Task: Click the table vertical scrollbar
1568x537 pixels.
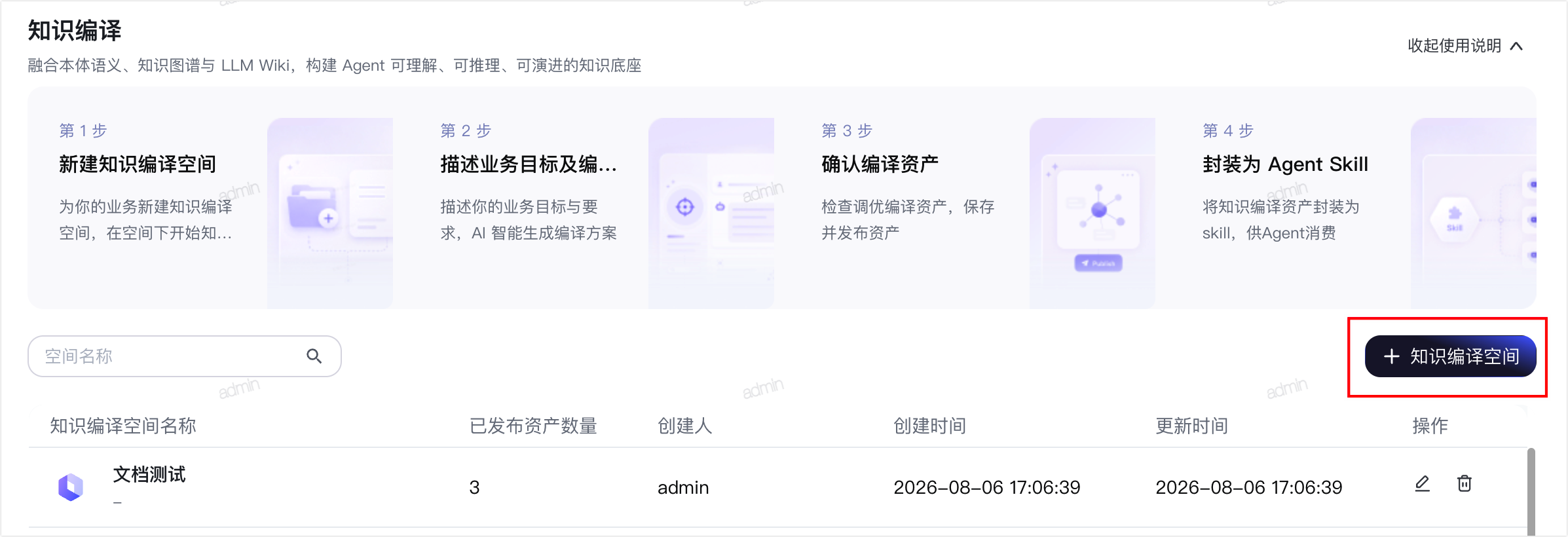Action: 1531,491
